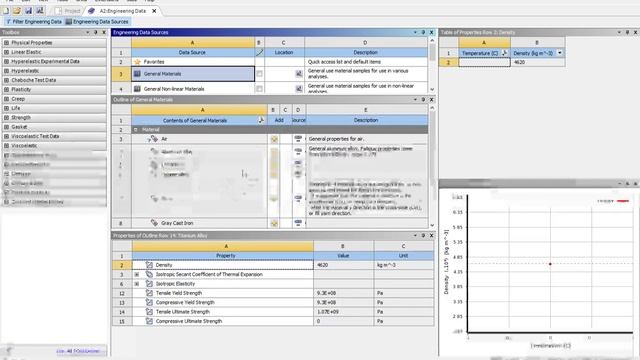Viewport: 640px width, 360px height.
Task: Expand the Linear Elastic toolbox group
Action: [7, 52]
